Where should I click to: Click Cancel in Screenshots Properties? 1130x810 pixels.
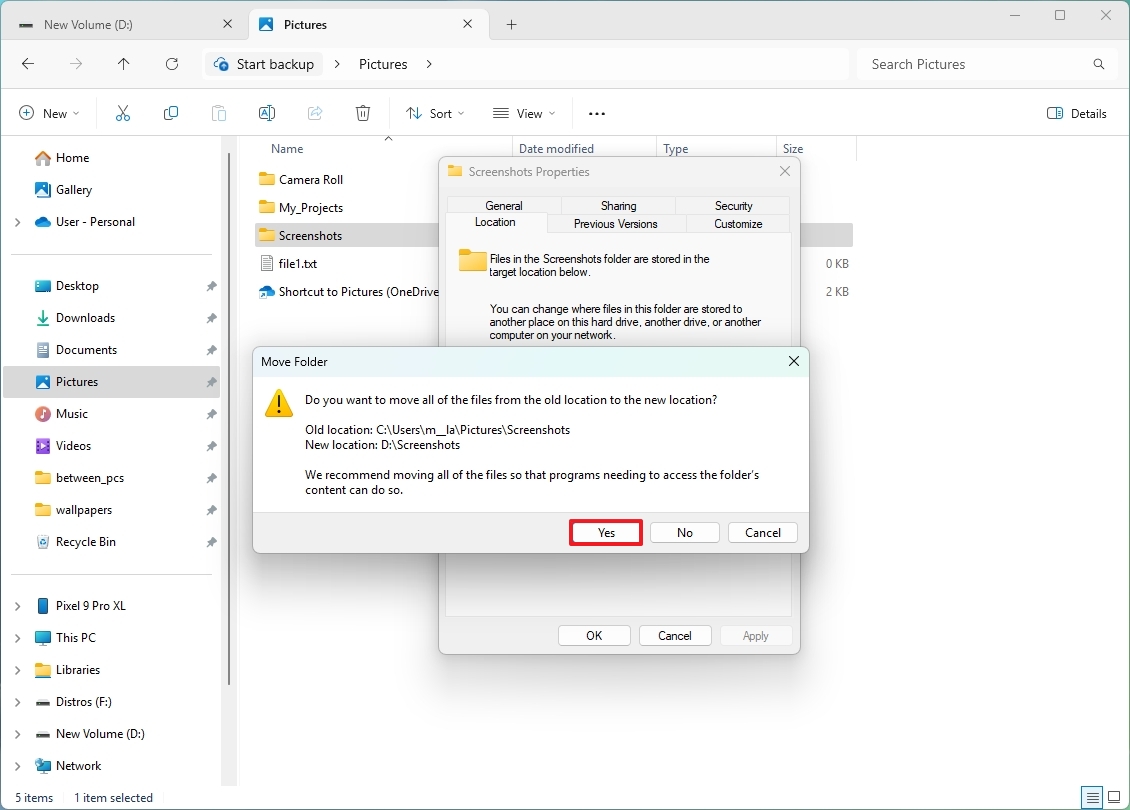(x=675, y=636)
